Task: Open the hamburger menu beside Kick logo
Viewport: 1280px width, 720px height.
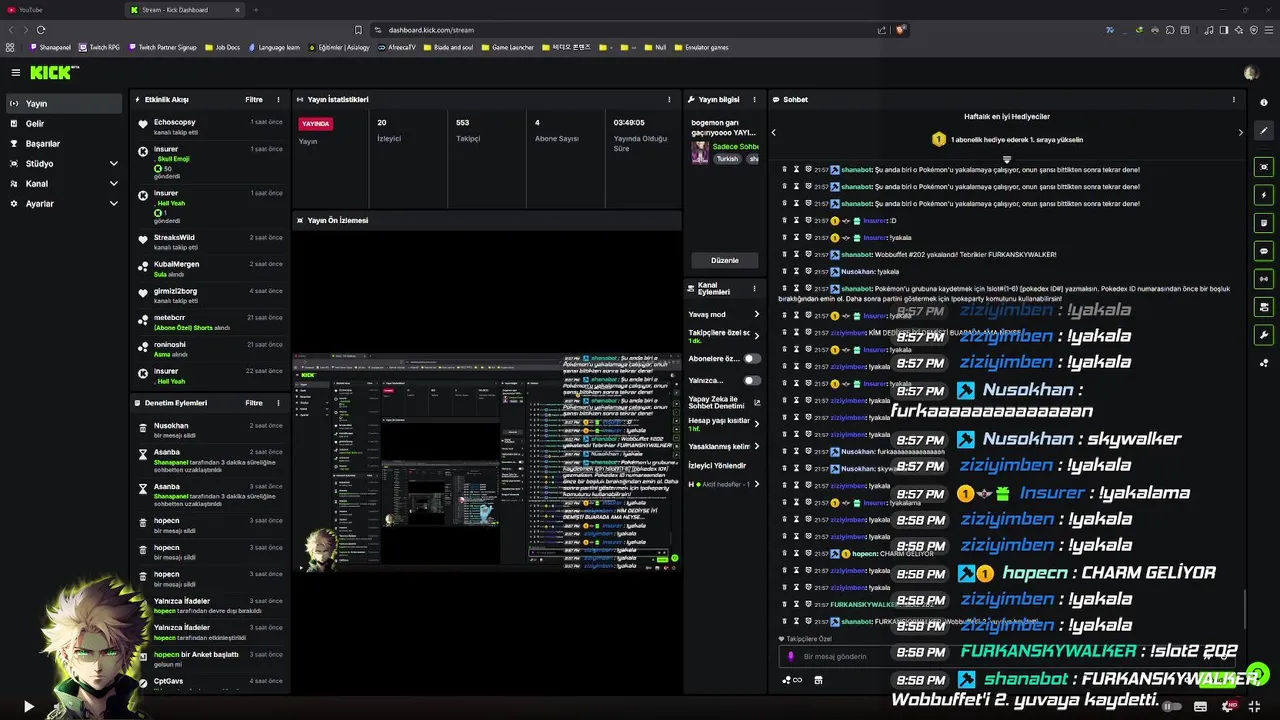Action: click(x=15, y=72)
